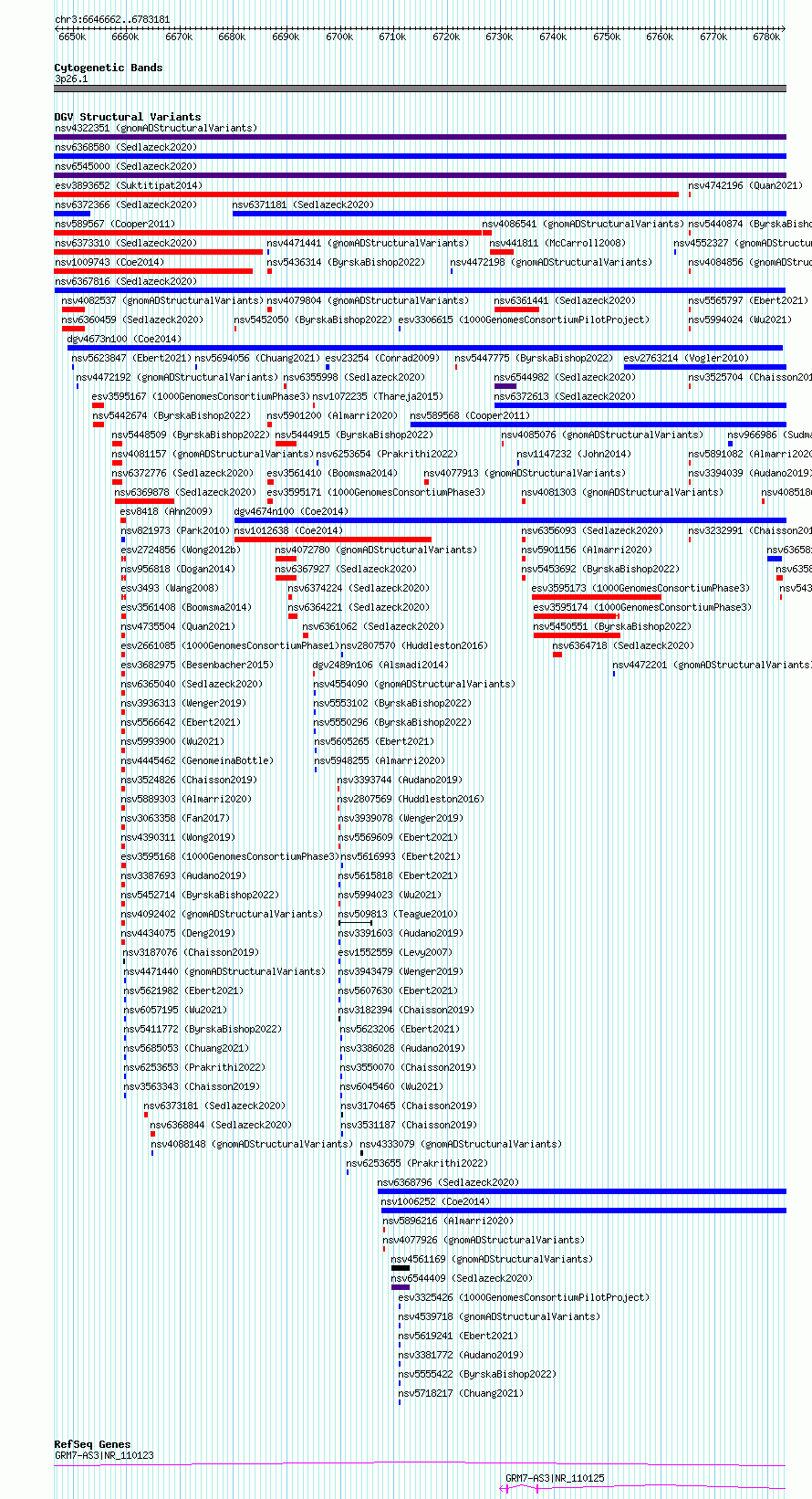This screenshot has height=1499, width=812.
Task: Select the nsv441811 (McCarroll2008) label
Action: [557, 243]
